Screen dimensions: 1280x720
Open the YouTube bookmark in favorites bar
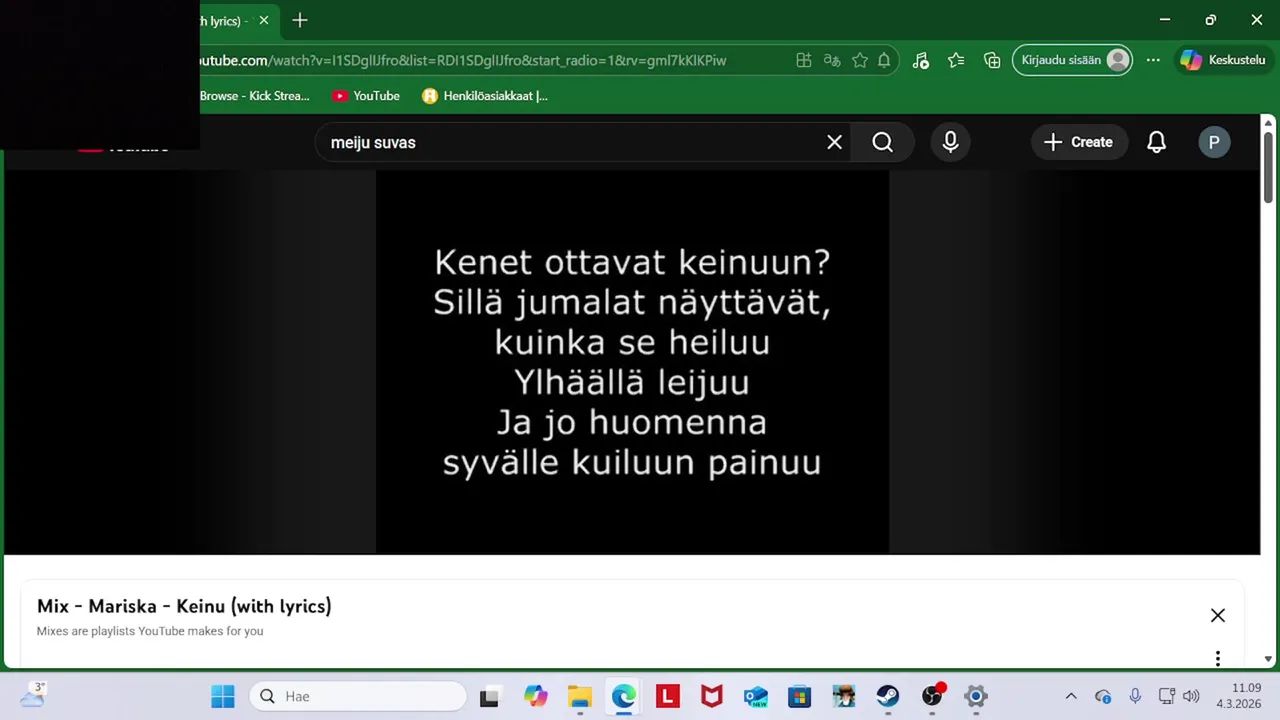click(x=366, y=96)
